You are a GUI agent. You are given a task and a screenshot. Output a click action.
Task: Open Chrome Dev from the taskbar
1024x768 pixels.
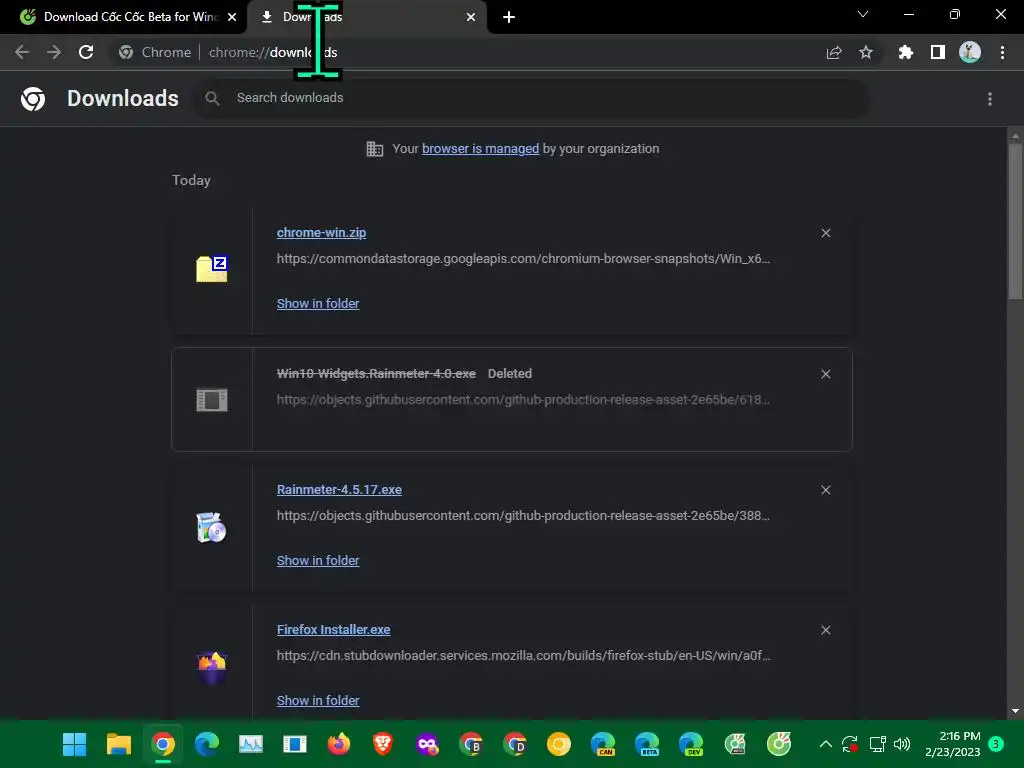point(515,744)
